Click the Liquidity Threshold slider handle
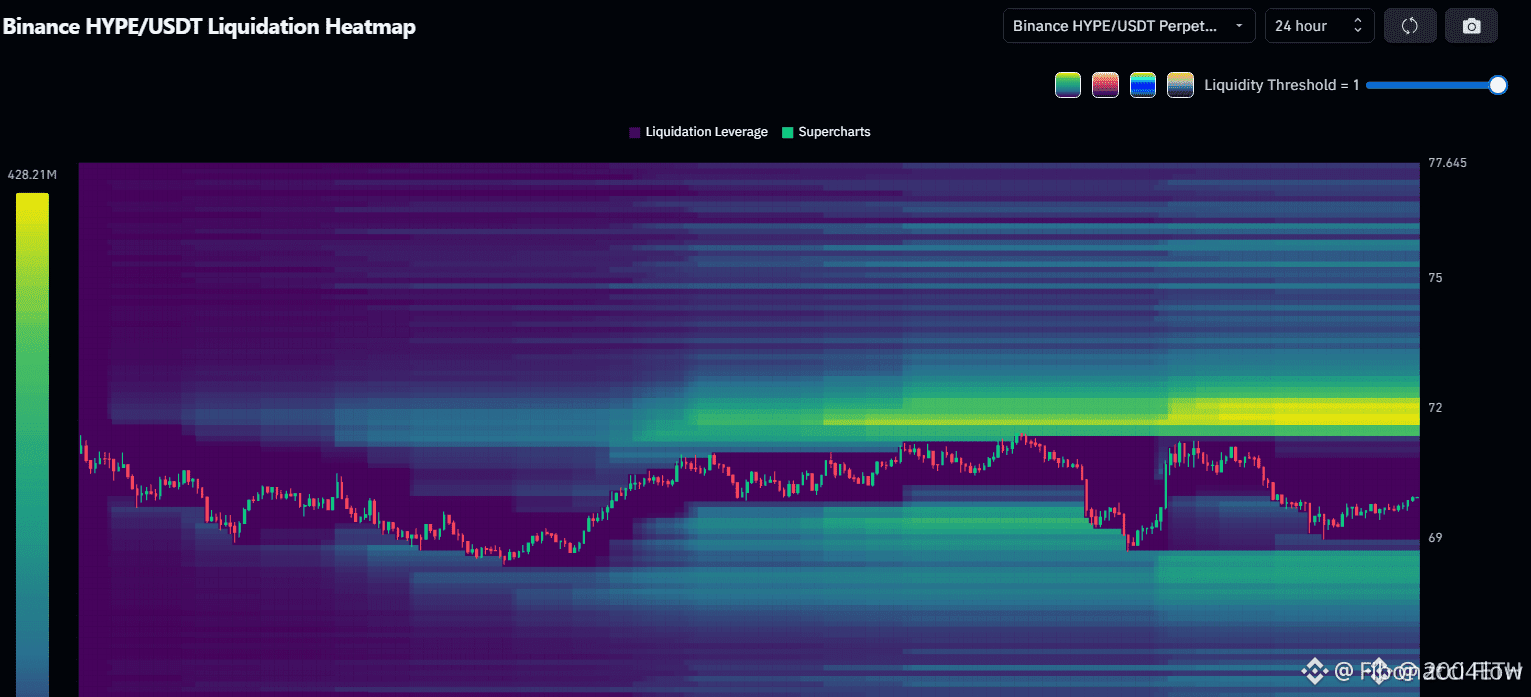This screenshot has height=697, width=1531. tap(1498, 85)
